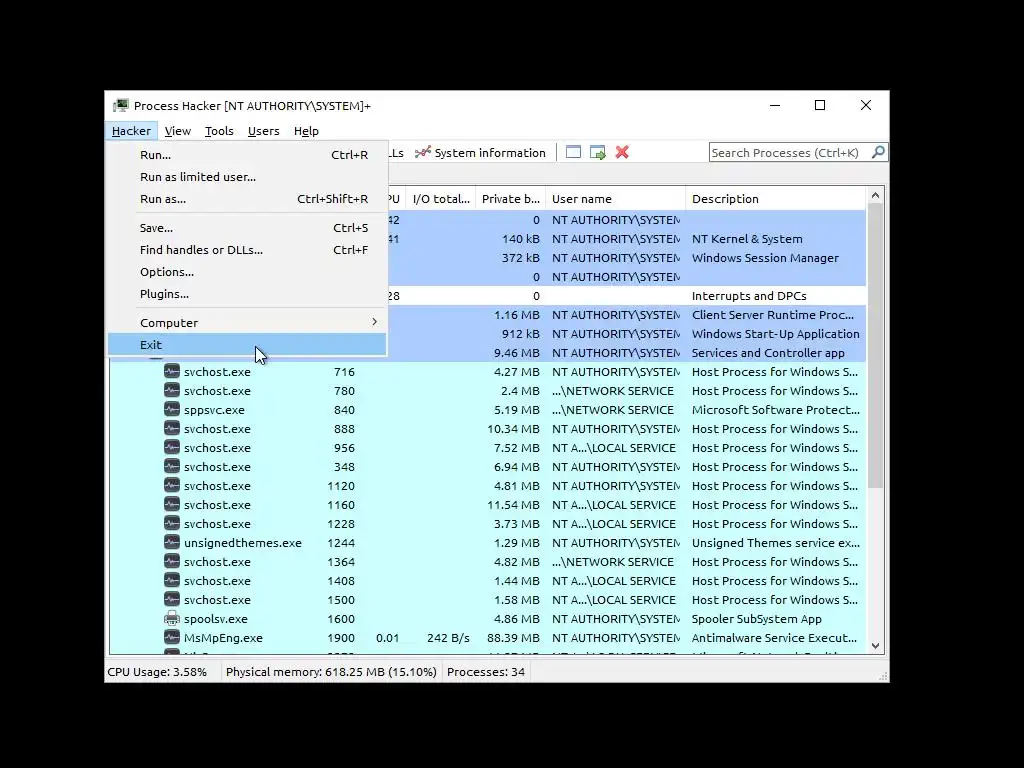Select Save... in the menu

point(248,228)
